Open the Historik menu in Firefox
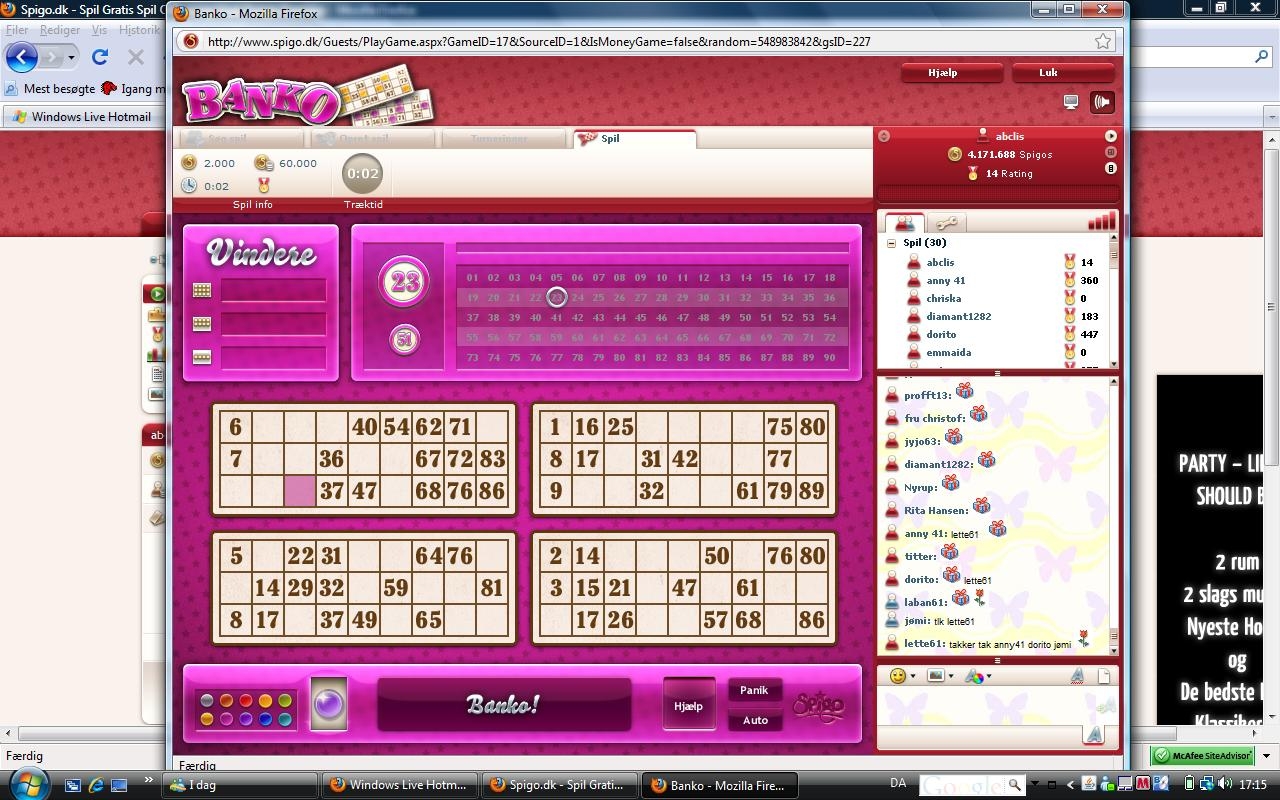The height and width of the screenshot is (800, 1280). pyautogui.click(x=139, y=30)
